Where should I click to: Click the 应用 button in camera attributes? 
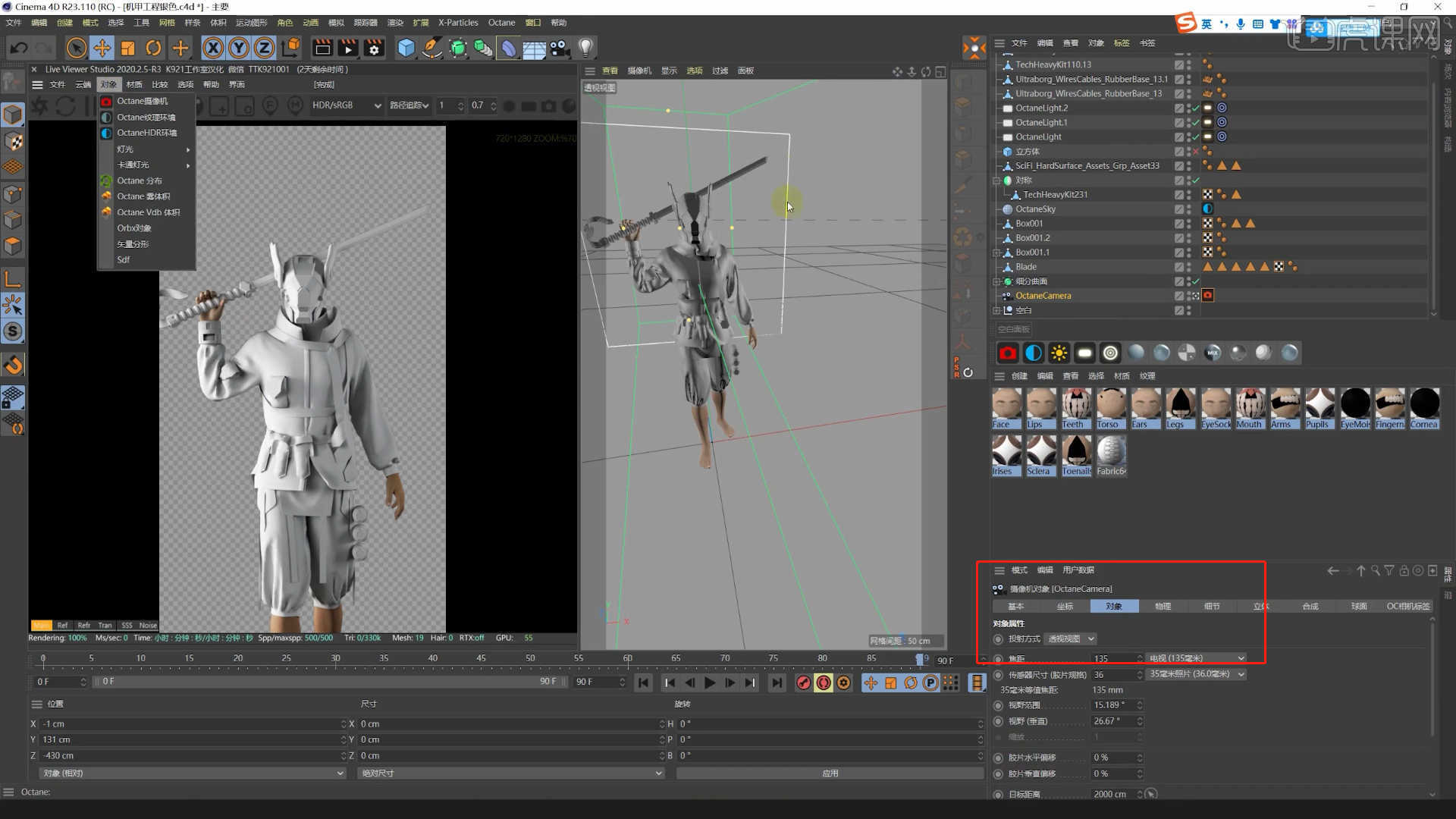pos(830,773)
